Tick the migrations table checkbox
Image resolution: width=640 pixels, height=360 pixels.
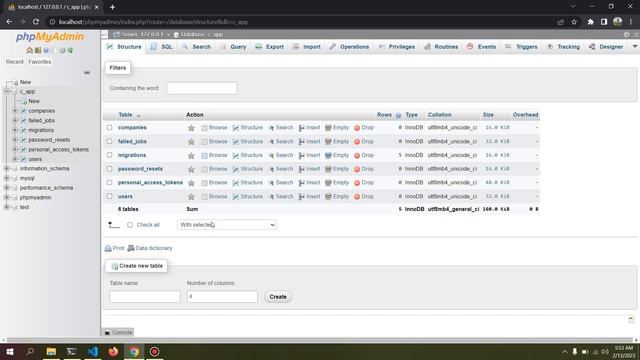click(109, 155)
